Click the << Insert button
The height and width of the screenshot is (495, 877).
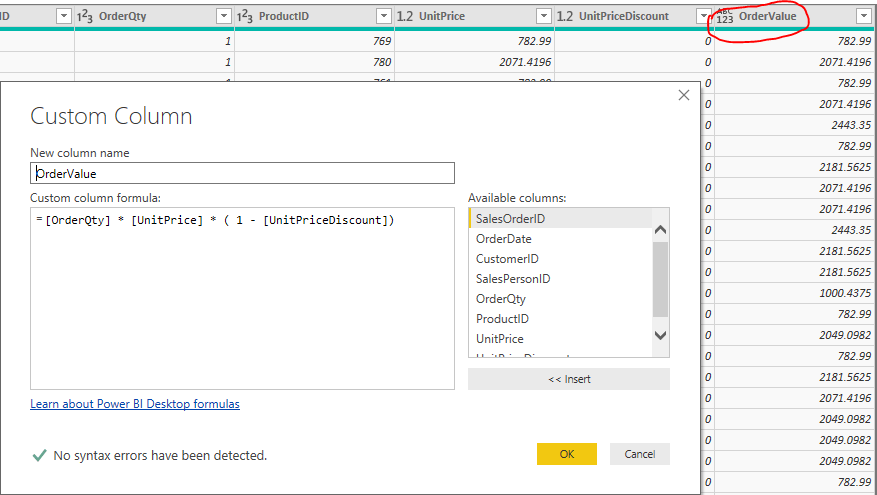click(x=569, y=379)
